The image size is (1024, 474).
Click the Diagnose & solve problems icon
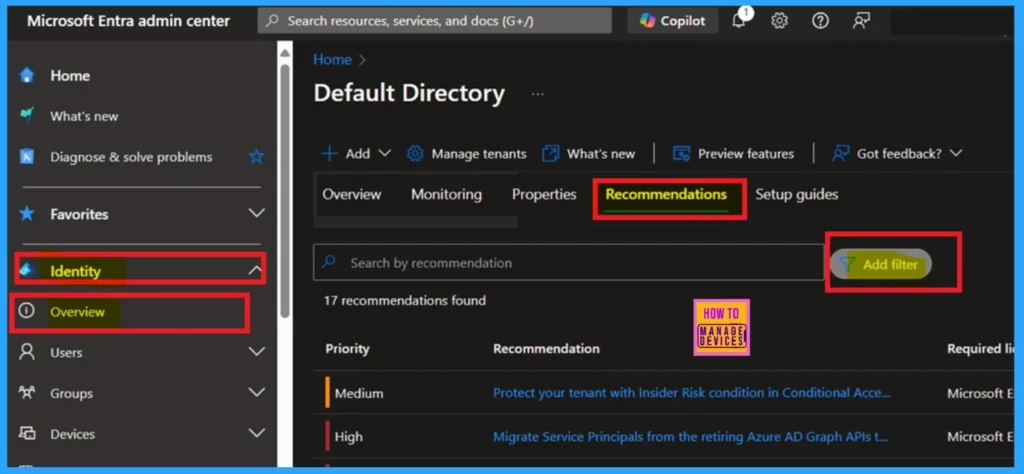[x=27, y=157]
